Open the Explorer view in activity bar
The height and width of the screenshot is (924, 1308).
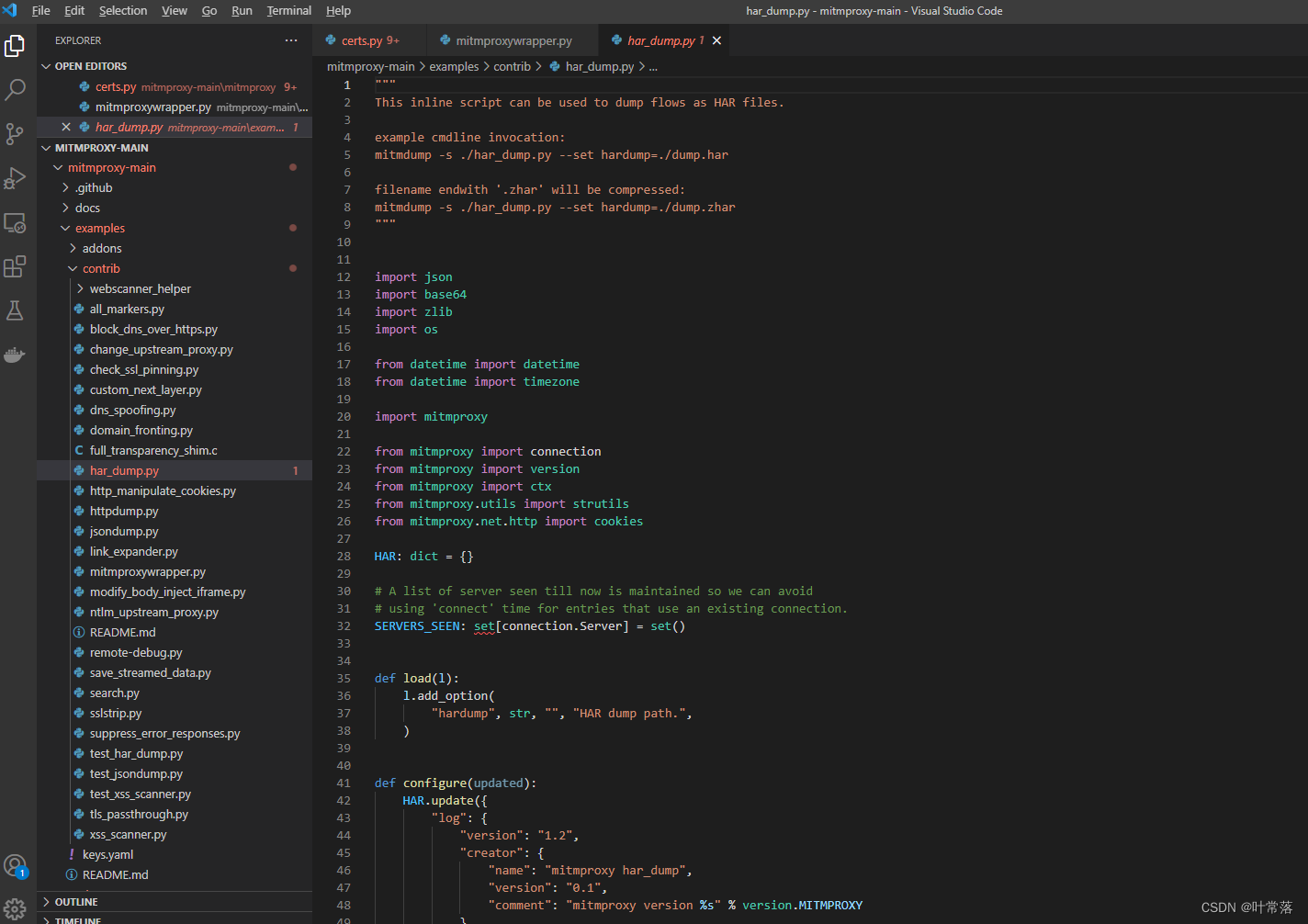(15, 45)
